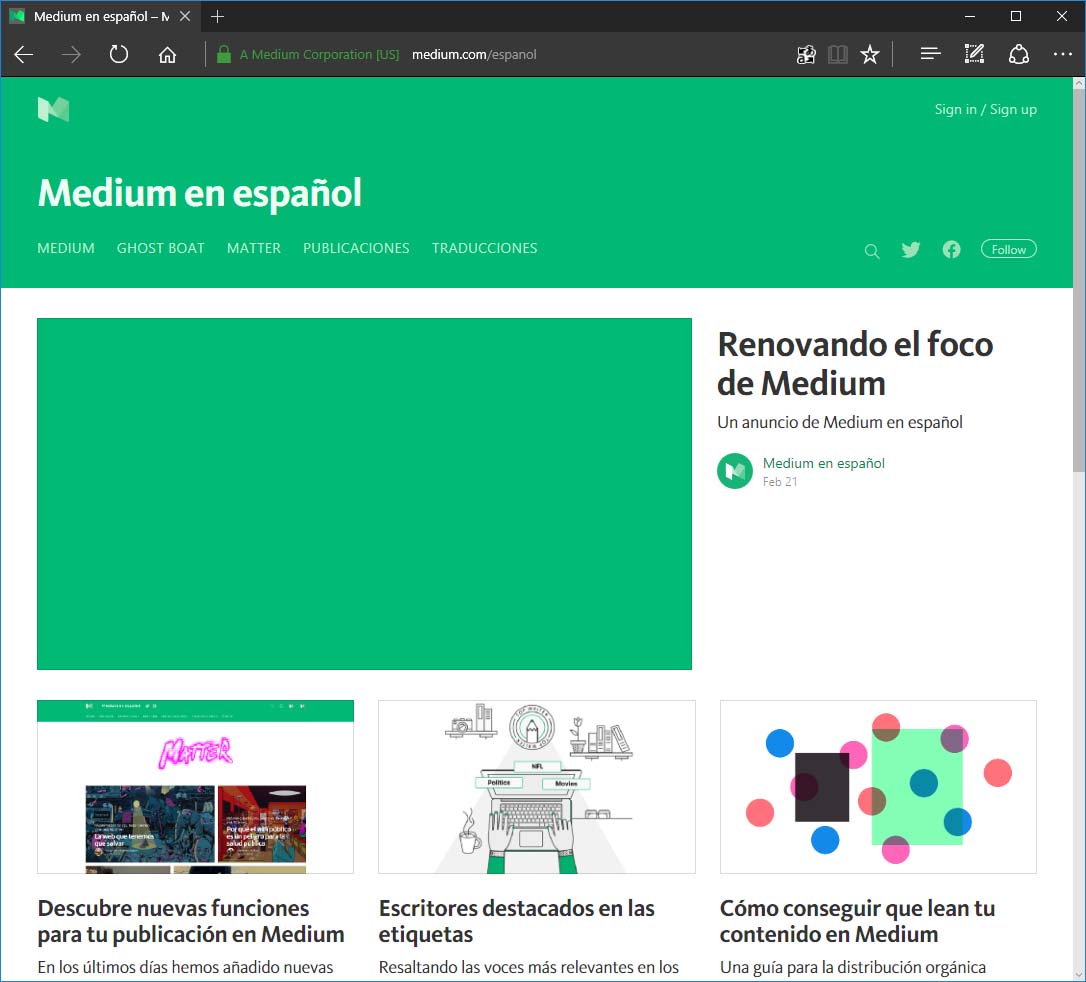This screenshot has width=1086, height=982.
Task: Add page to favorites with star icon
Action: (870, 55)
